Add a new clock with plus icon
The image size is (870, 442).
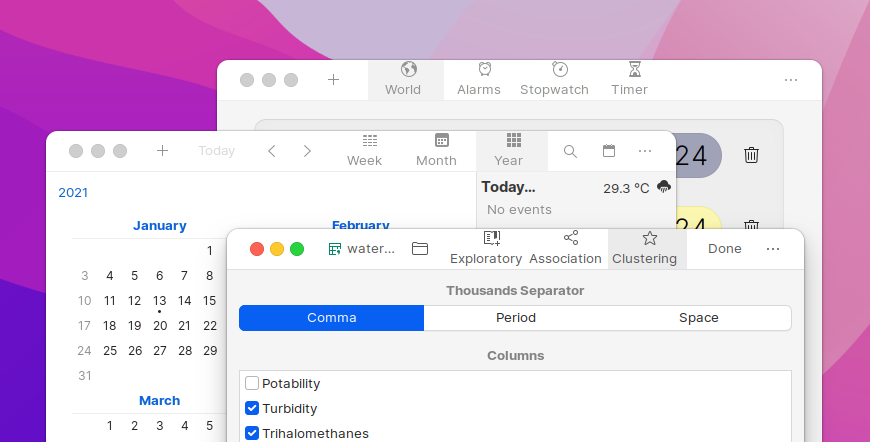coord(333,80)
